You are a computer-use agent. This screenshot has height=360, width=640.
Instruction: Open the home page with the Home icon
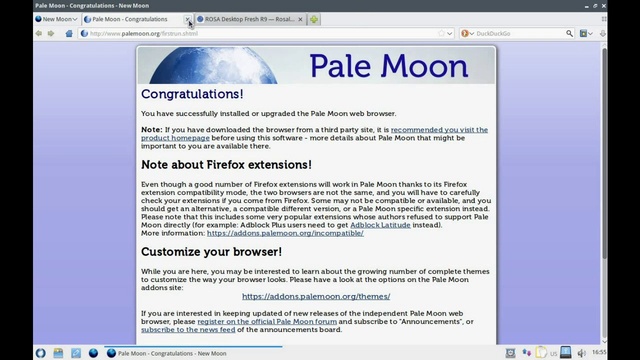point(69,33)
